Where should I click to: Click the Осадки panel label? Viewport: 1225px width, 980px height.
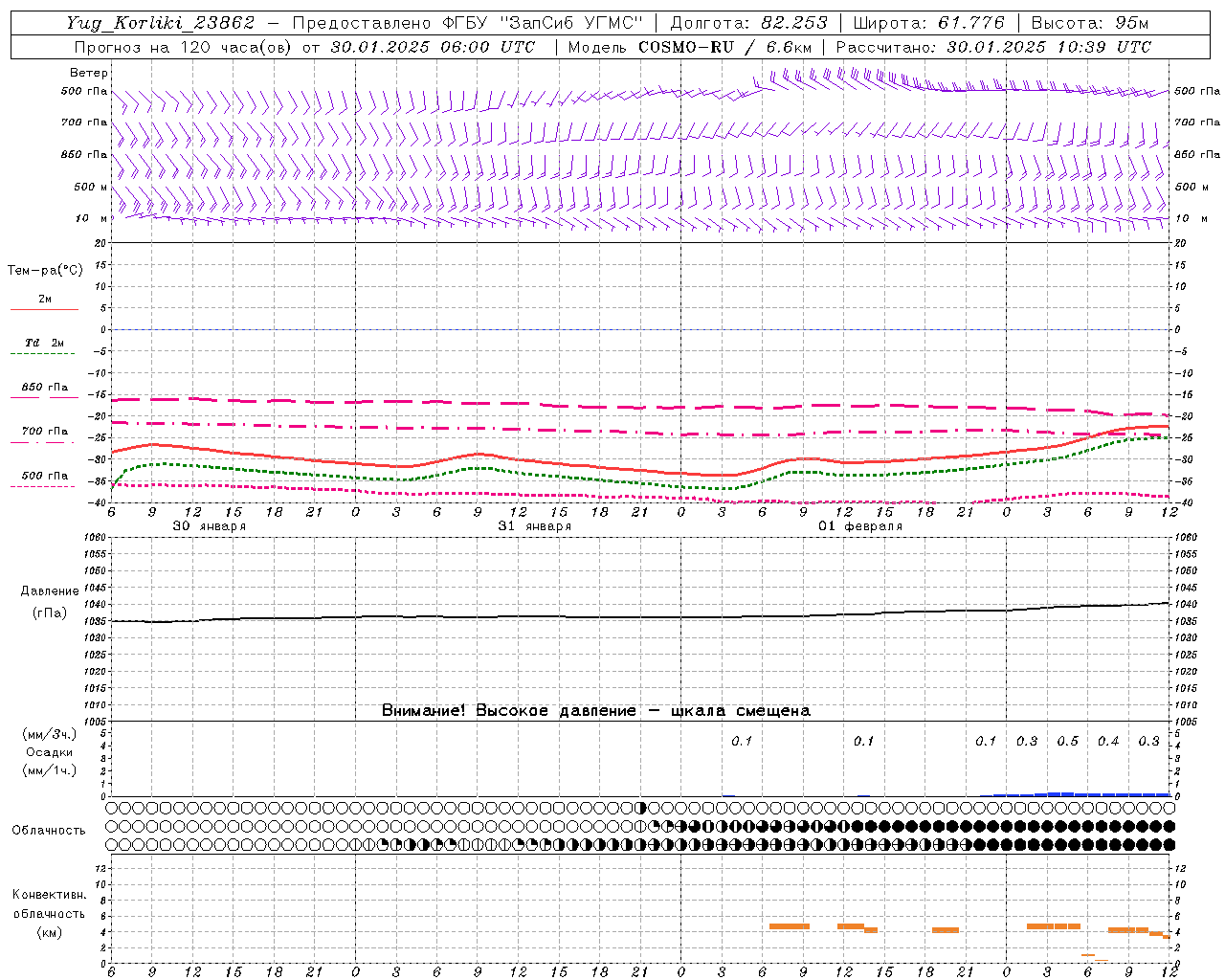coord(50,752)
